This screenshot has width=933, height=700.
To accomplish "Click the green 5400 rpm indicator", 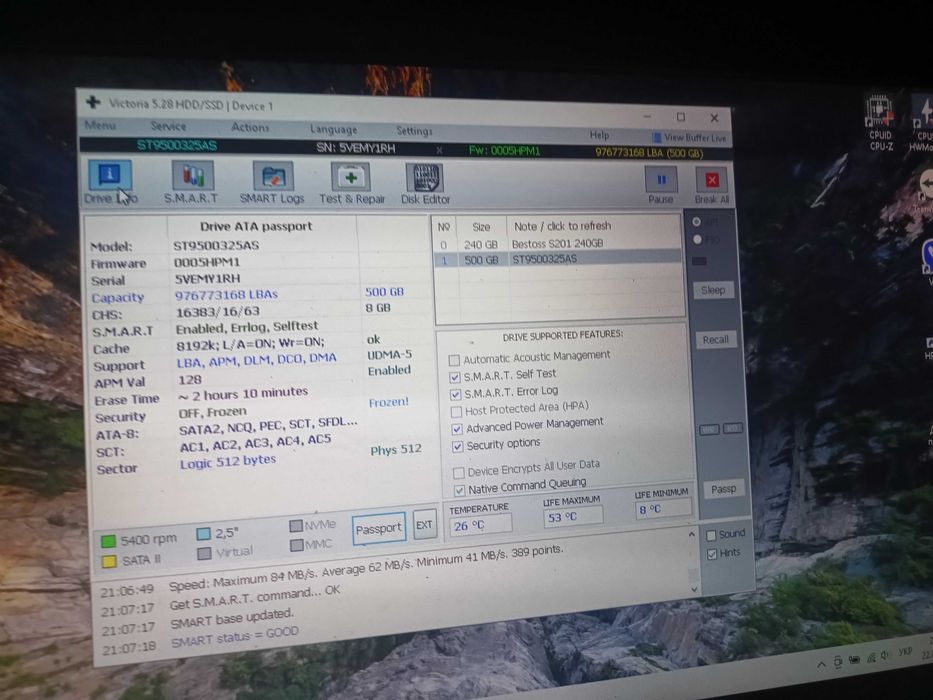I will [x=108, y=541].
